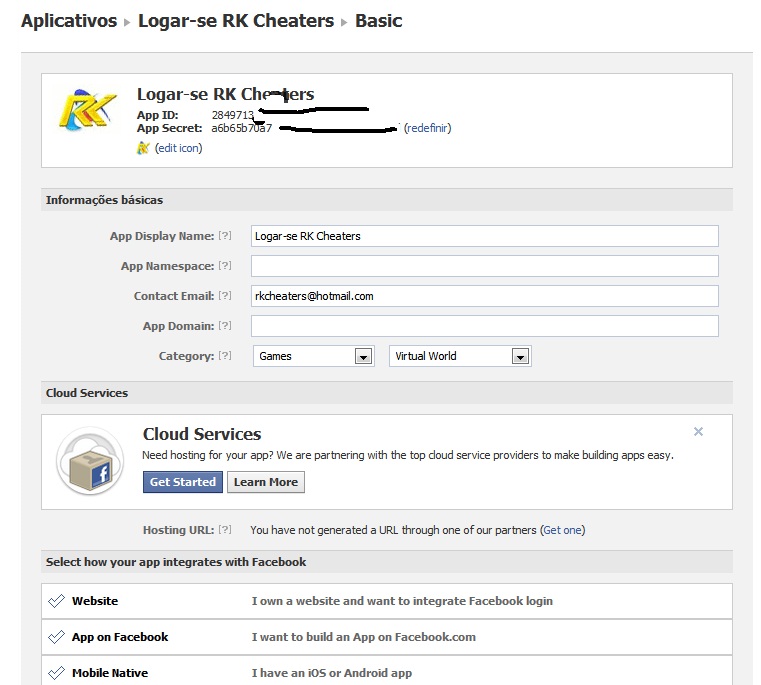Click the small RK icon beside edit icon
This screenshot has width=761, height=685.
tap(143, 148)
